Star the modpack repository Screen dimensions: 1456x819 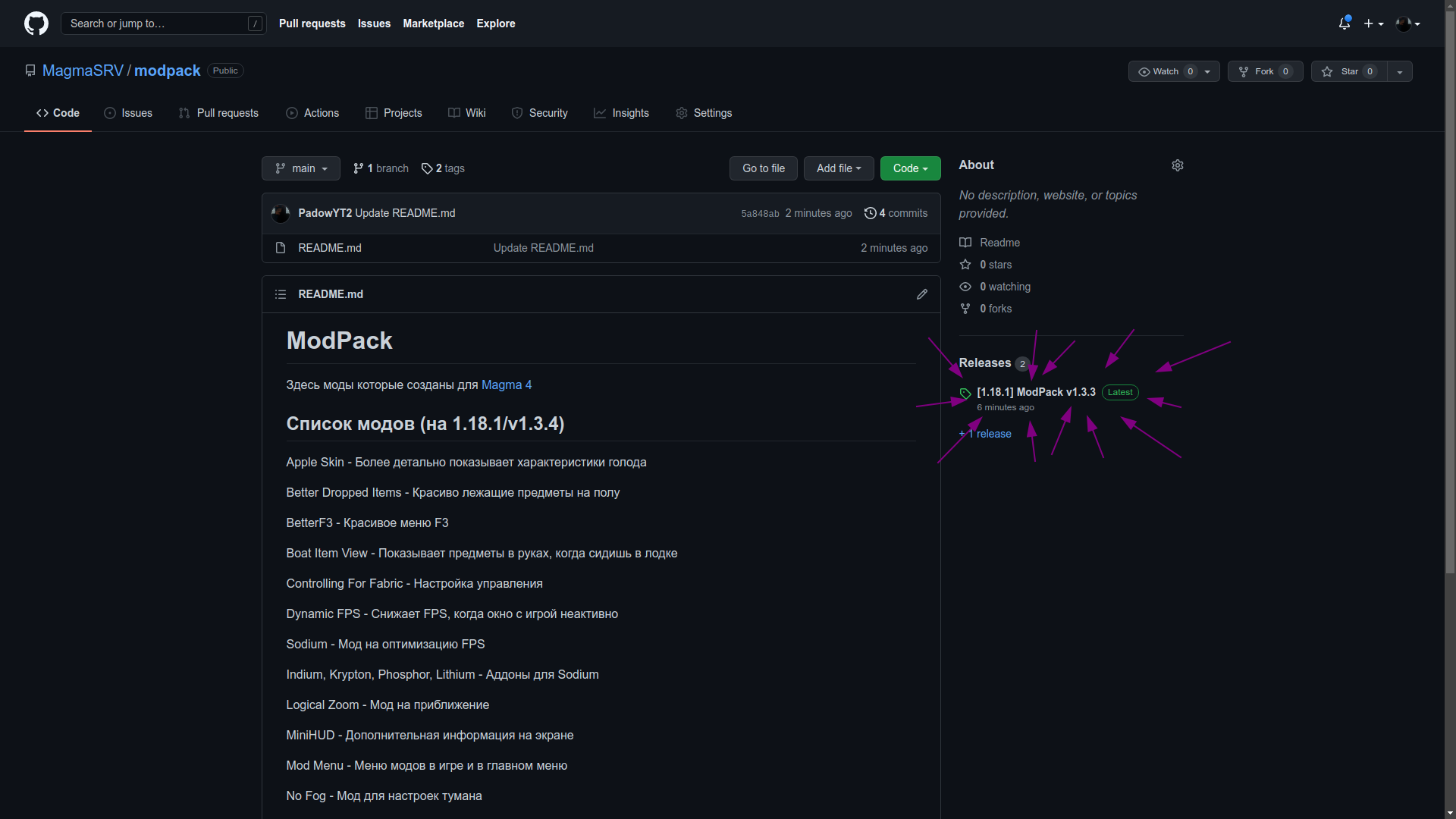(x=1348, y=71)
